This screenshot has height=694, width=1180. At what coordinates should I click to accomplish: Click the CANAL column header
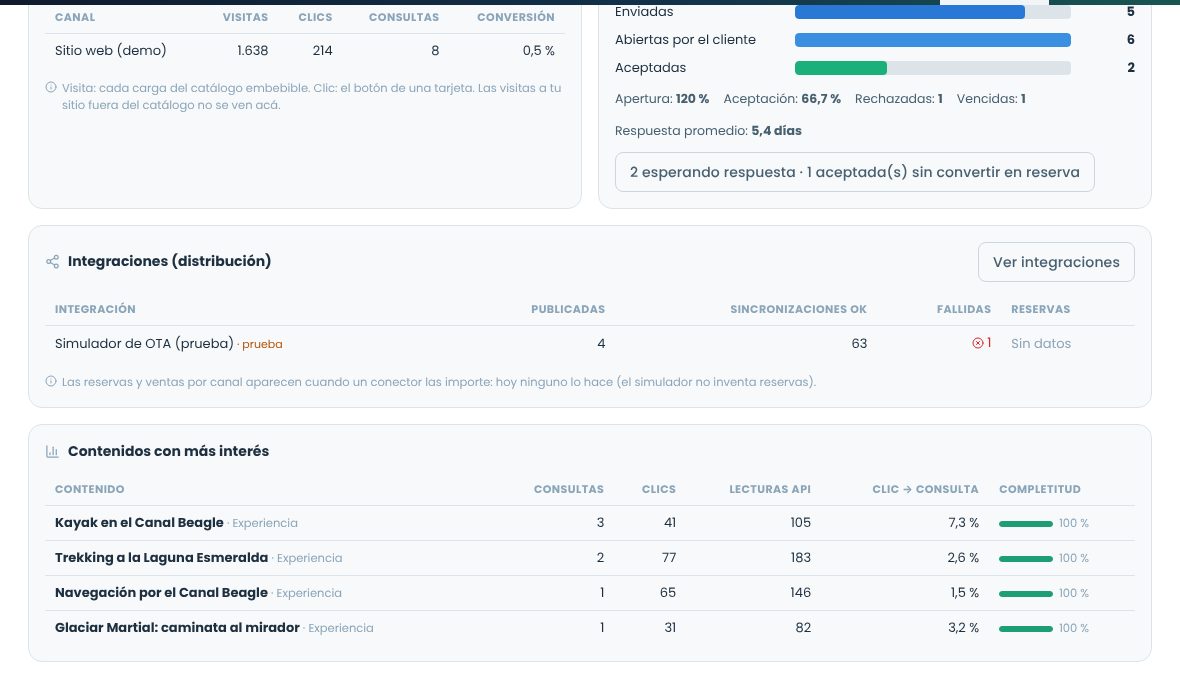75,17
